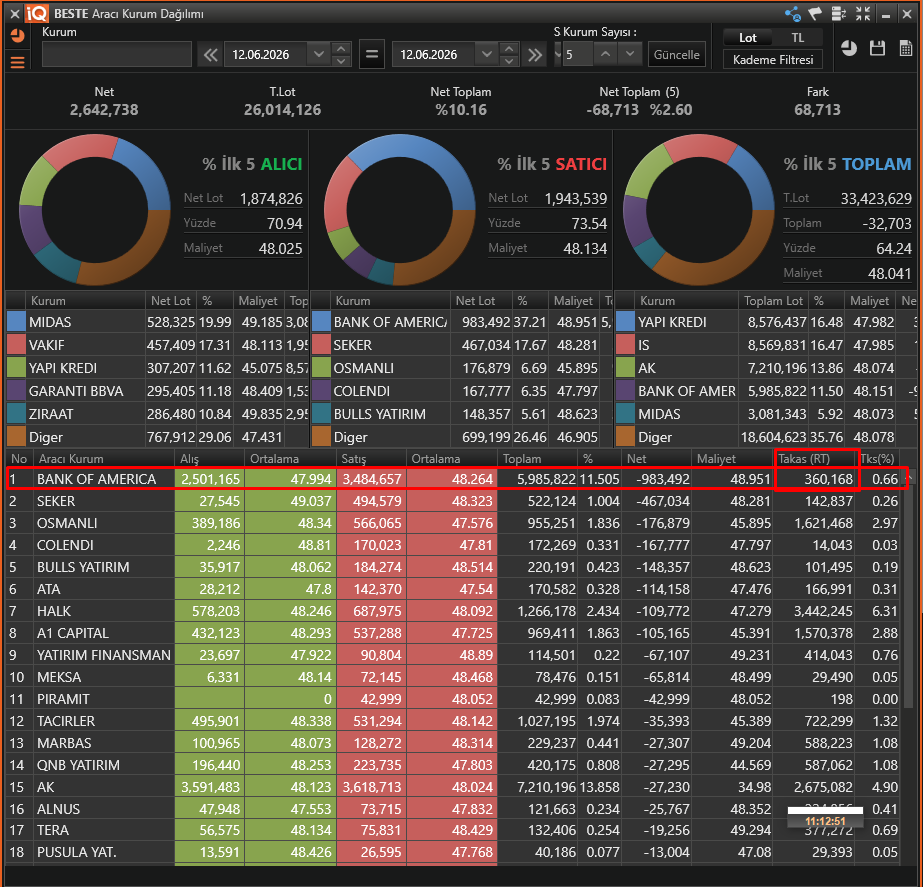Click the save floppy disk icon

point(878,48)
